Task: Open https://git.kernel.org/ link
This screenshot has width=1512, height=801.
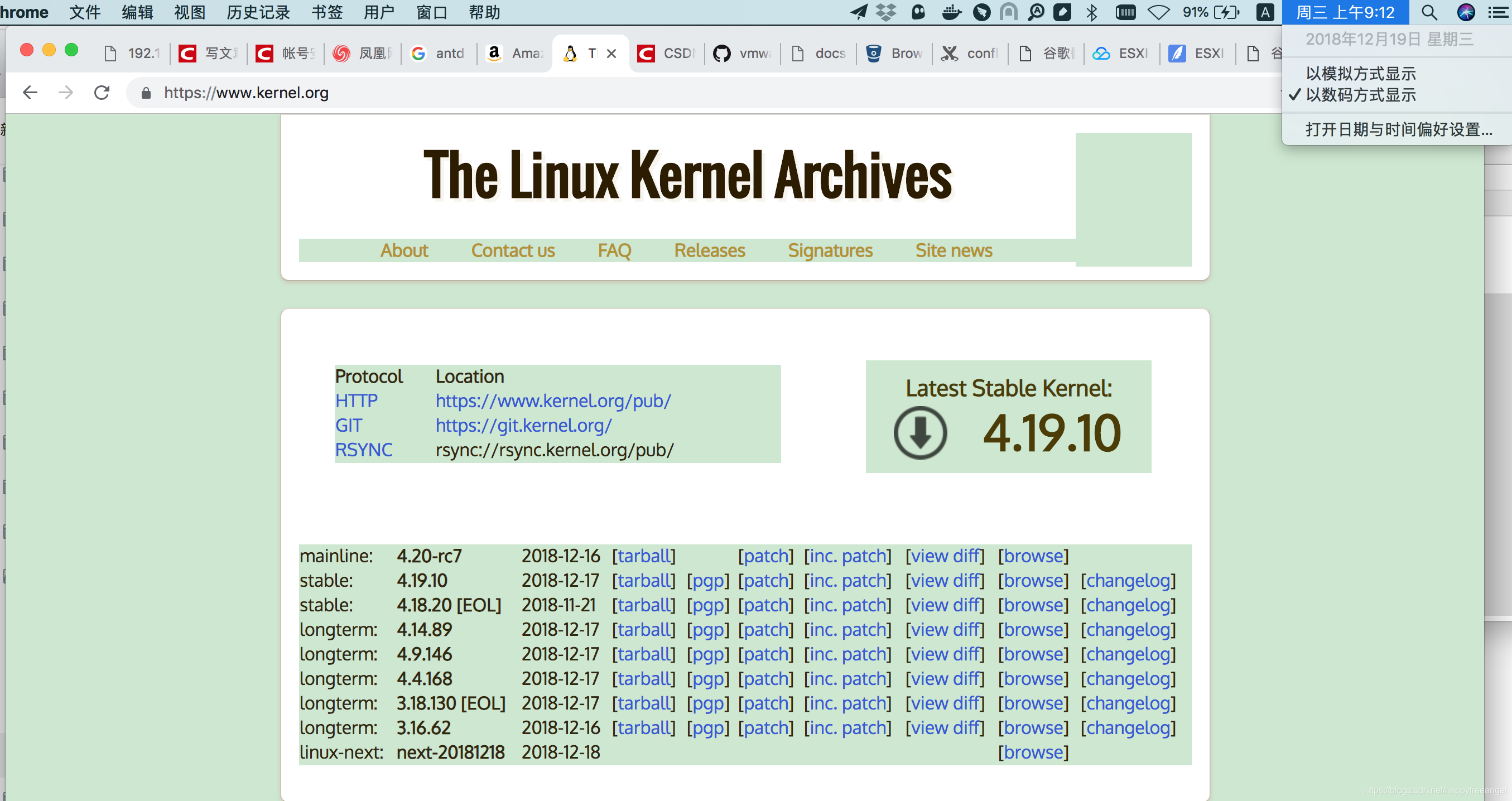Action: [523, 426]
